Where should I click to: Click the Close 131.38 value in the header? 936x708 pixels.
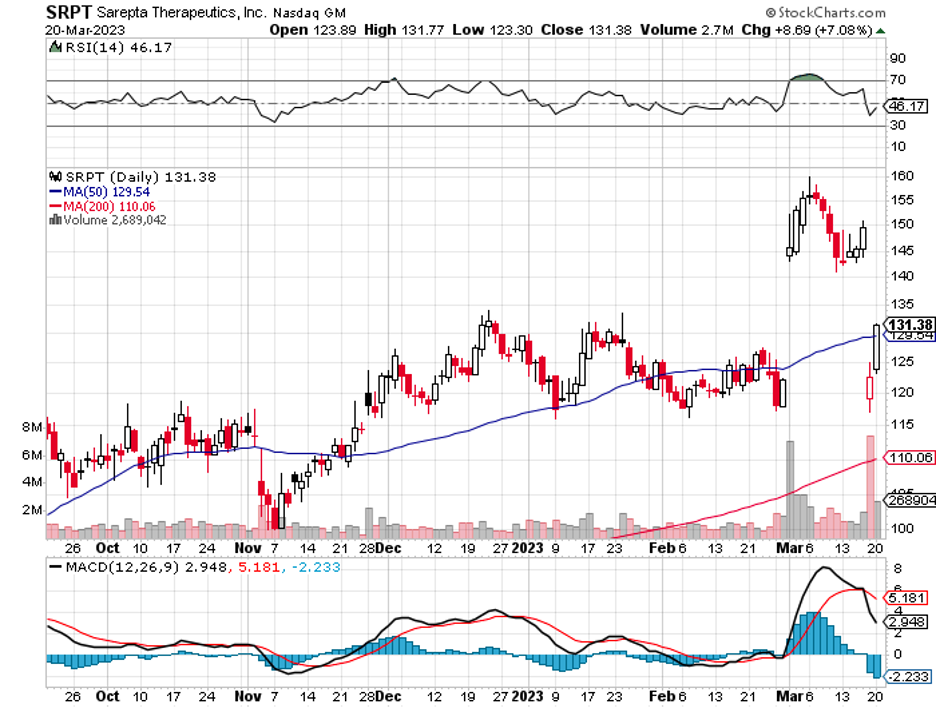click(586, 30)
